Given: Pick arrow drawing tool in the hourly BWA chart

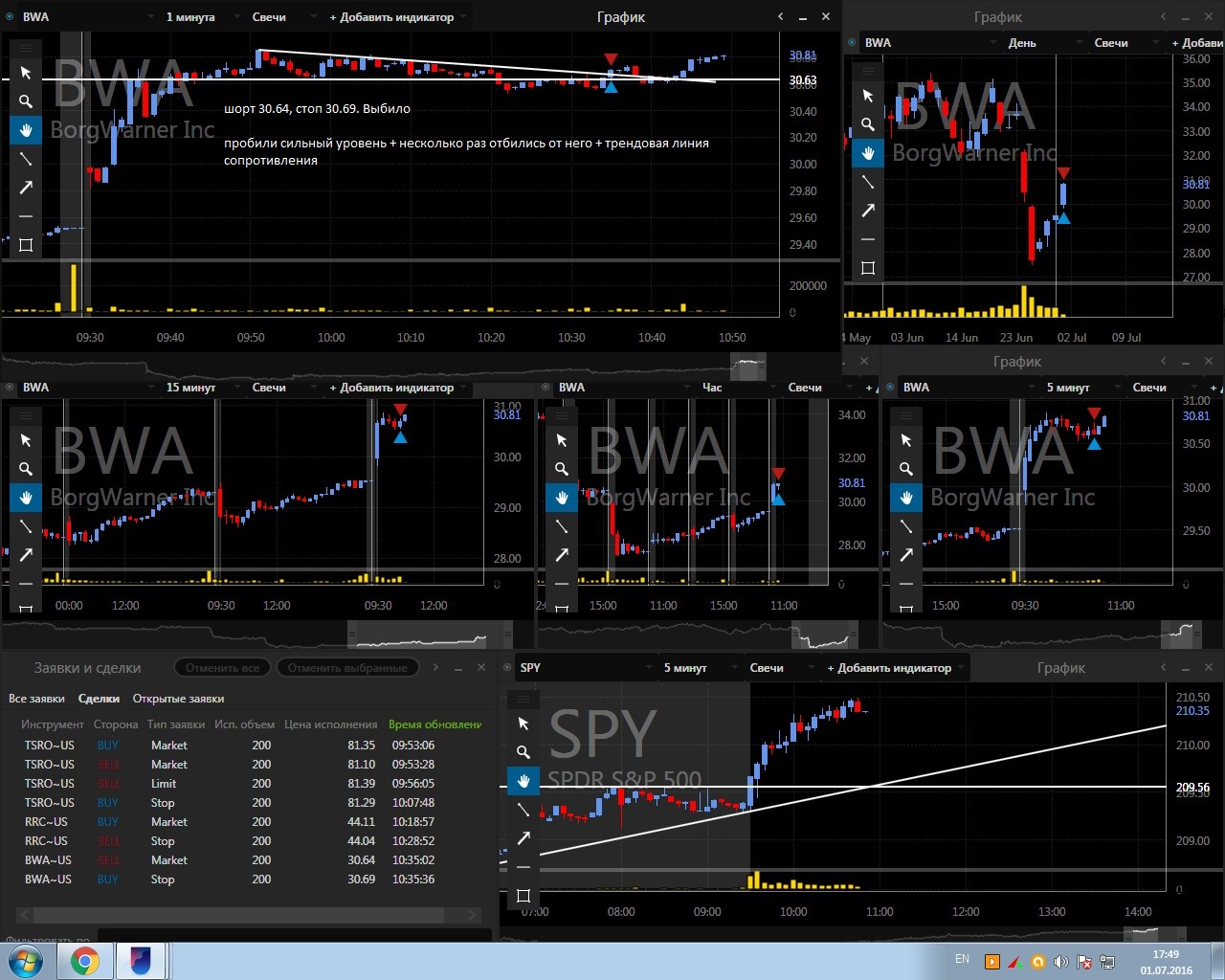Looking at the screenshot, I should point(562,555).
